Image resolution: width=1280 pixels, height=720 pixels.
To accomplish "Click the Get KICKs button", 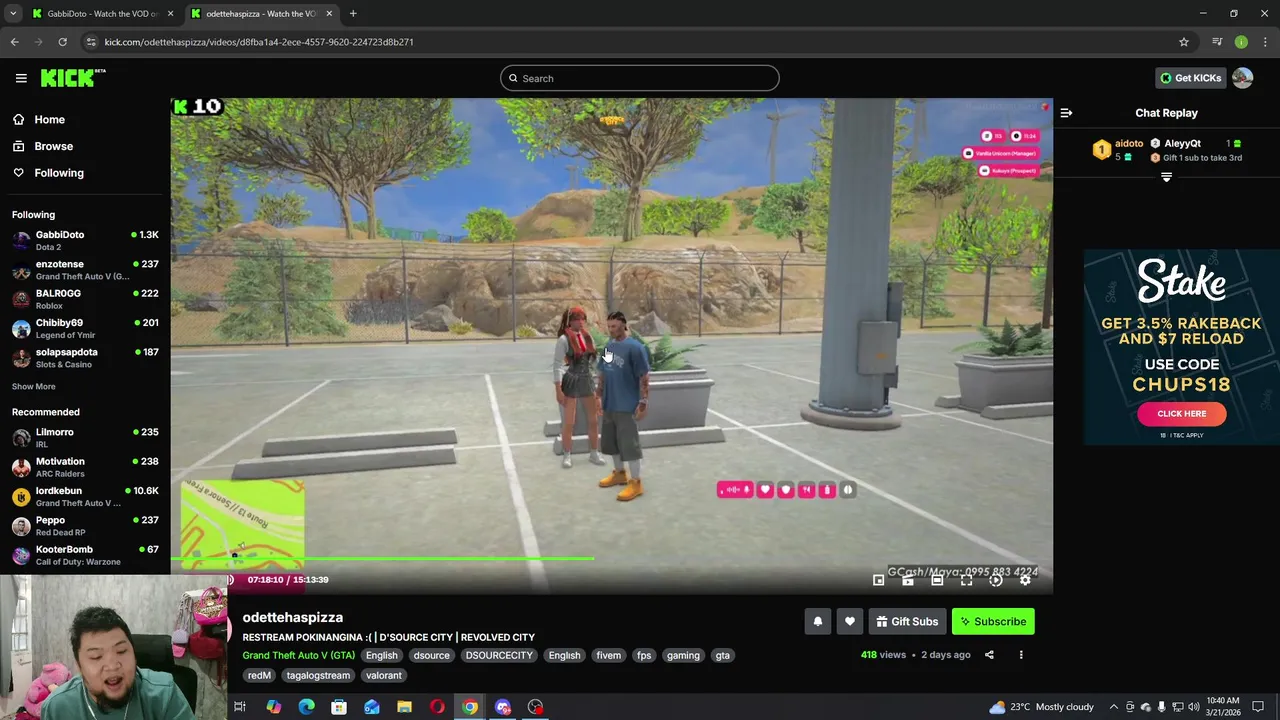I will tap(1190, 78).
